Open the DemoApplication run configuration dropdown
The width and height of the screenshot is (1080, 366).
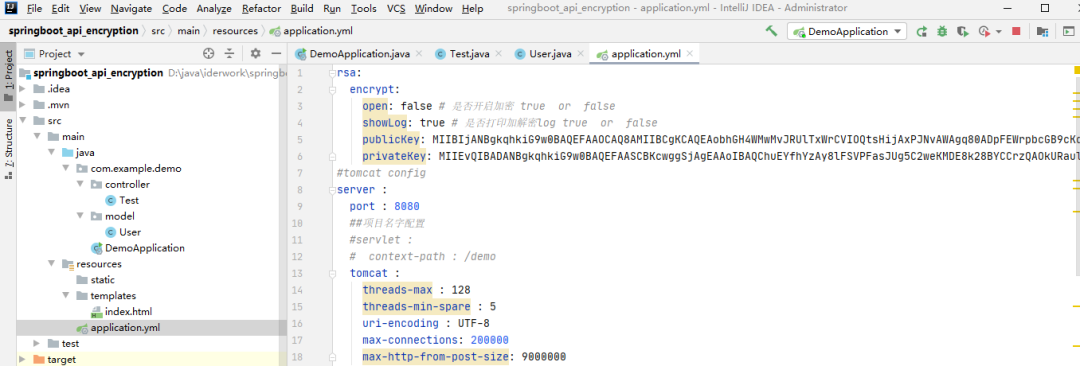pos(847,31)
